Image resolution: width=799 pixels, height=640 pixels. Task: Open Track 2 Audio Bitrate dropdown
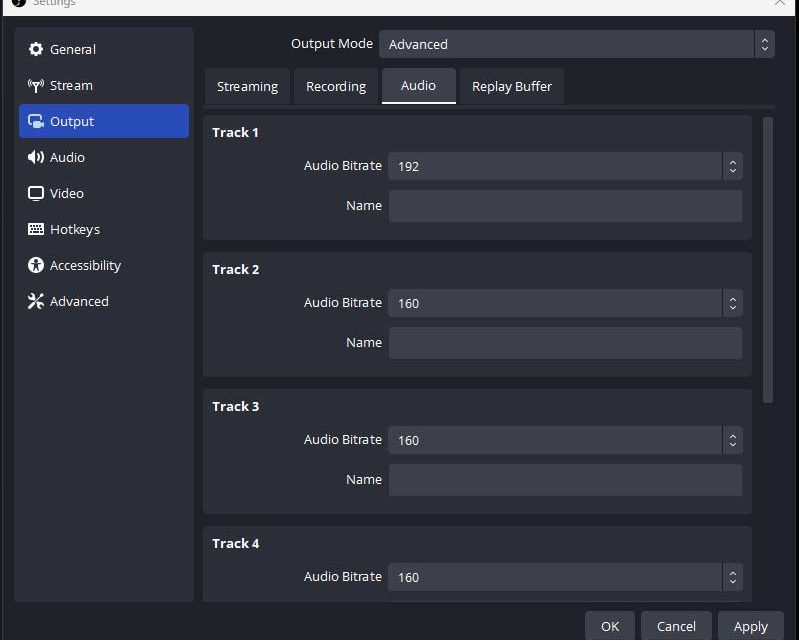(x=565, y=303)
